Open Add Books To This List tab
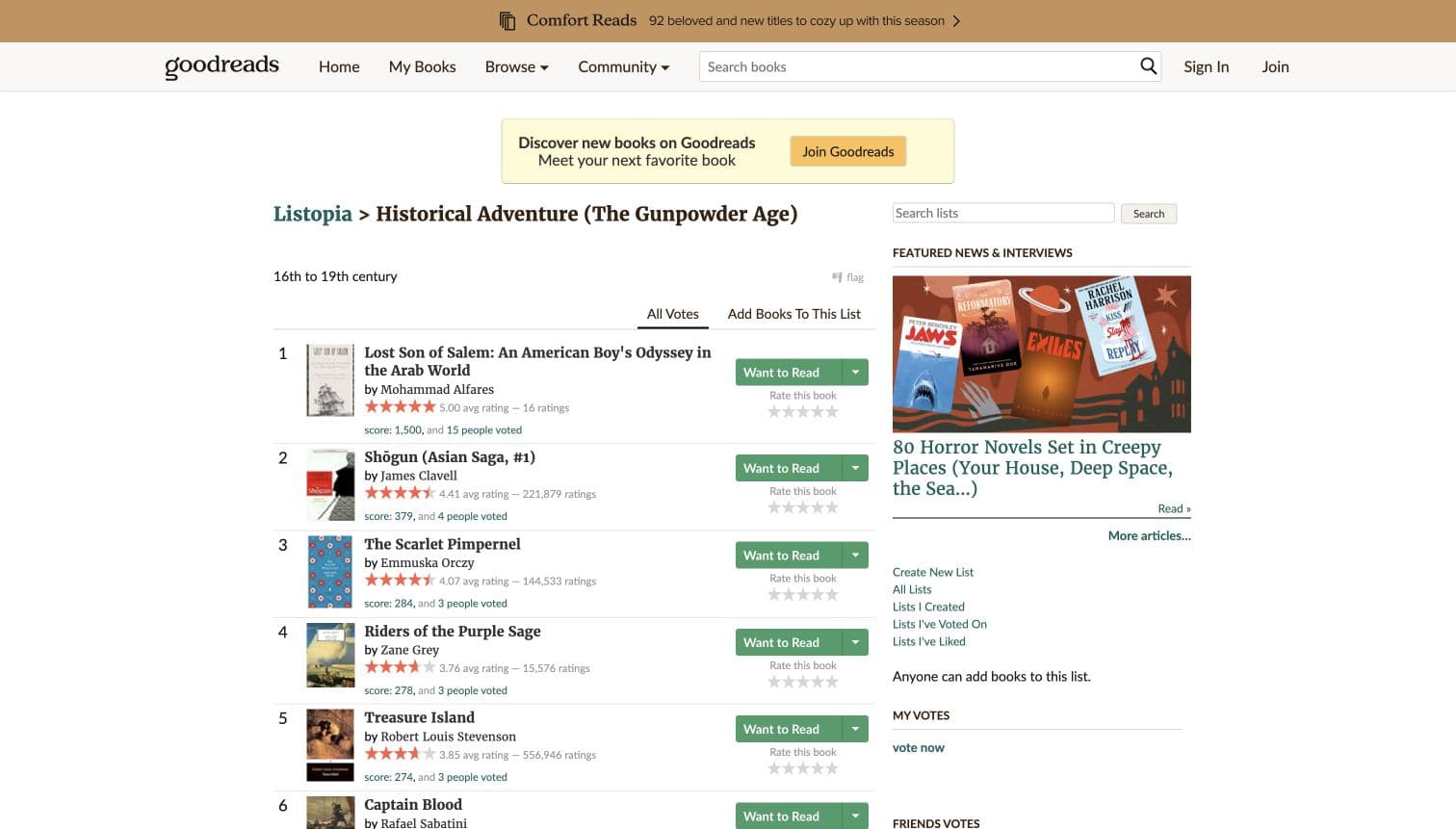Image resolution: width=1456 pixels, height=829 pixels. [x=794, y=314]
